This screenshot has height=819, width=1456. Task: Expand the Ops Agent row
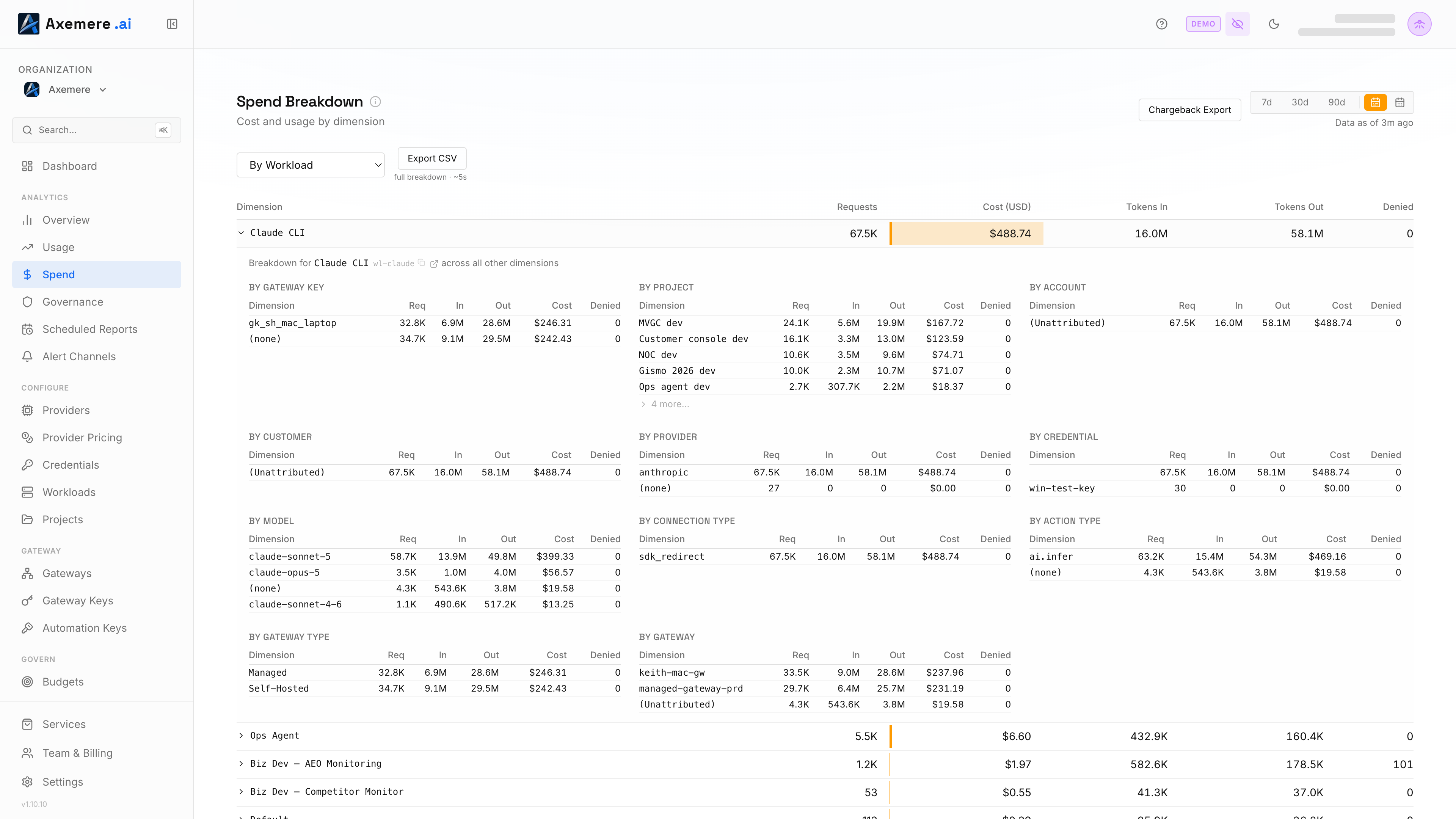241,735
